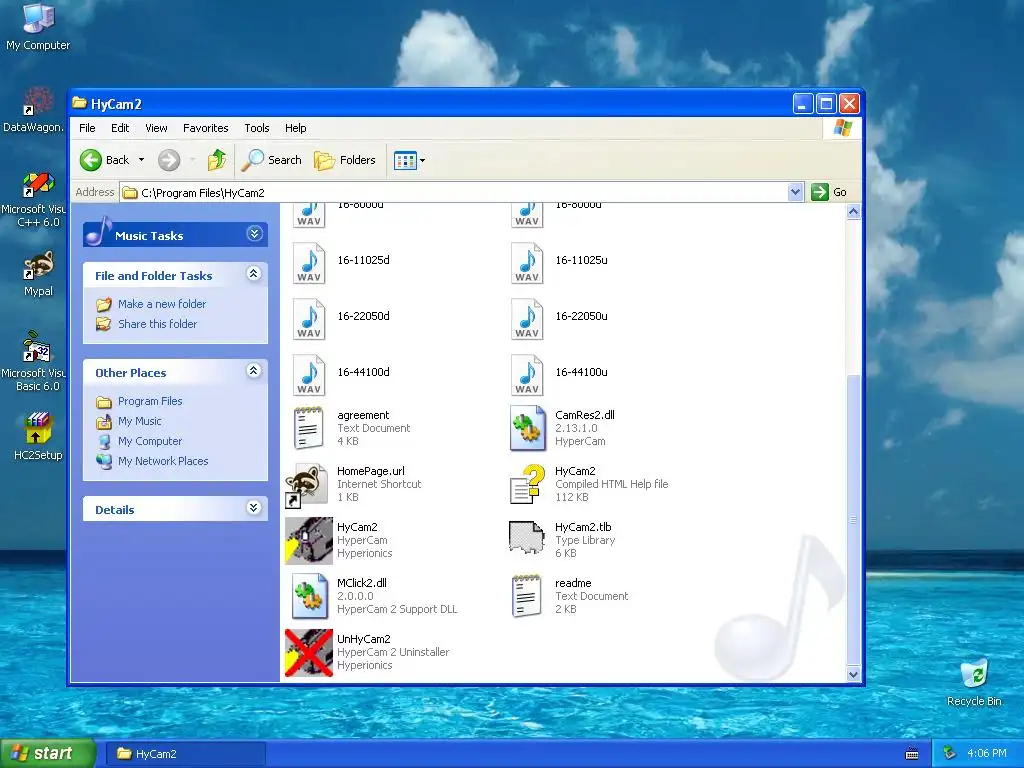Expand the Music Tasks panel
1024x768 pixels.
tap(255, 234)
